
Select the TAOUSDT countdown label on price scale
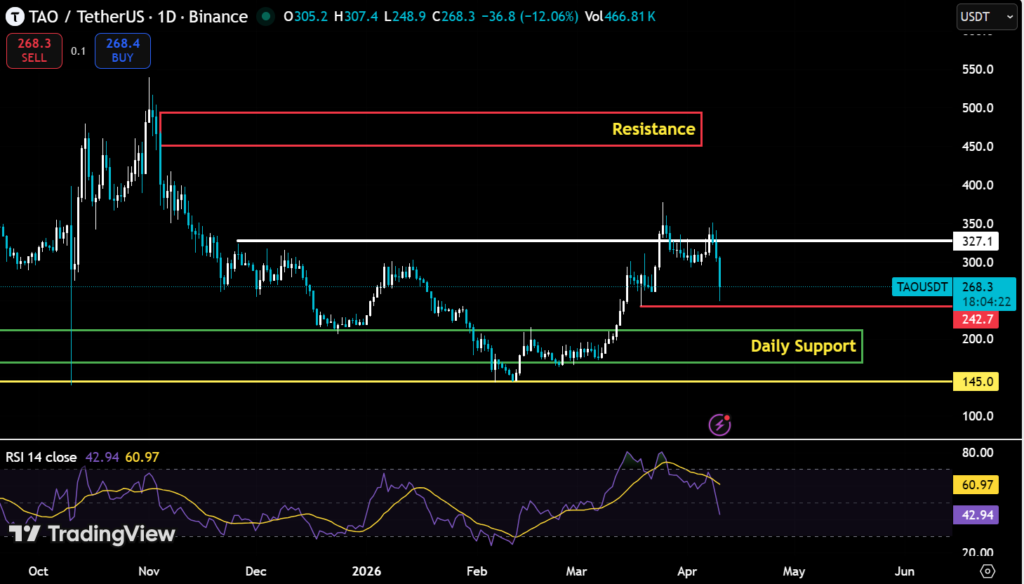click(x=921, y=287)
